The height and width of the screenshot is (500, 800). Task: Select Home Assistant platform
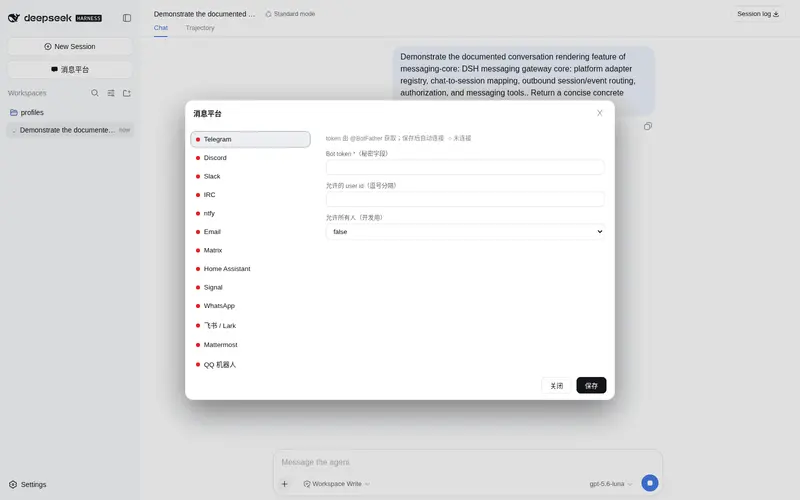[x=250, y=269]
